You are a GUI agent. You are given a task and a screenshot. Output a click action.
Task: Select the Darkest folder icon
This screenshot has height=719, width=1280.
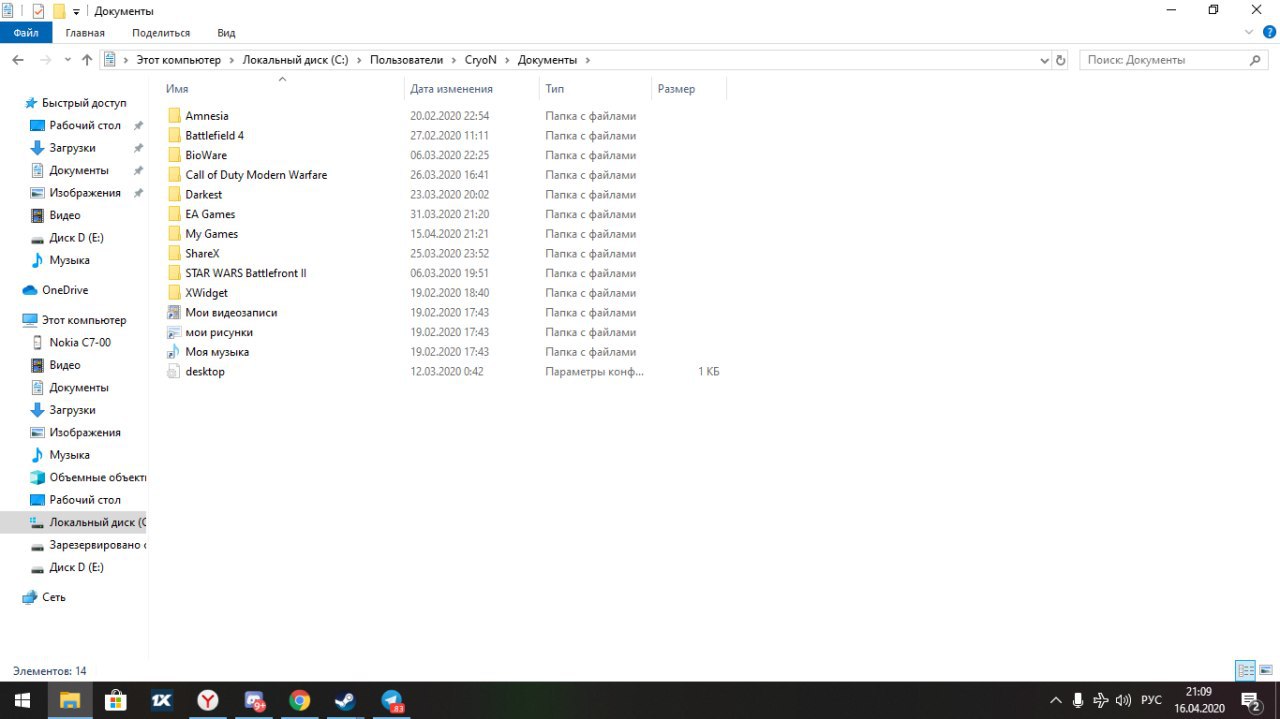(175, 194)
